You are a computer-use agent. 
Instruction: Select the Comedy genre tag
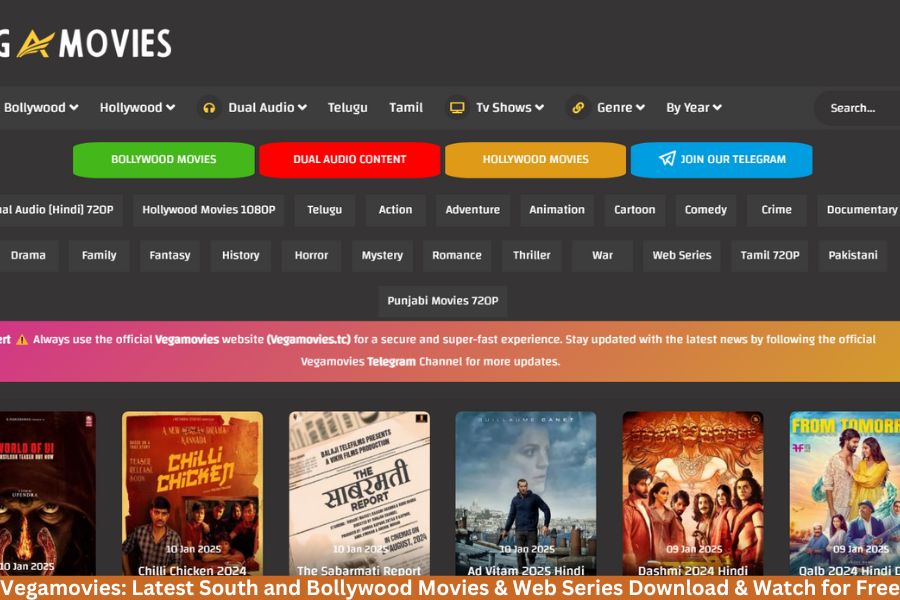tap(705, 210)
